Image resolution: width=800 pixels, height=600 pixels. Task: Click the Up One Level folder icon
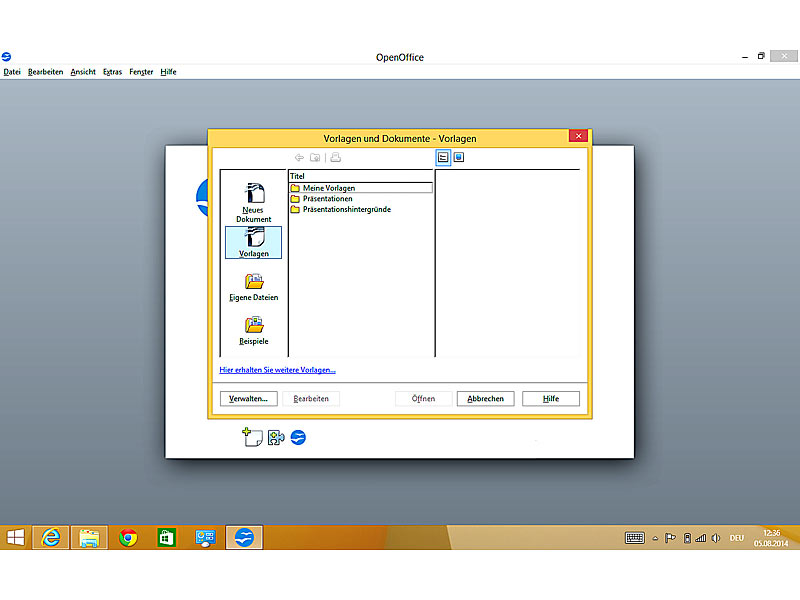point(315,158)
